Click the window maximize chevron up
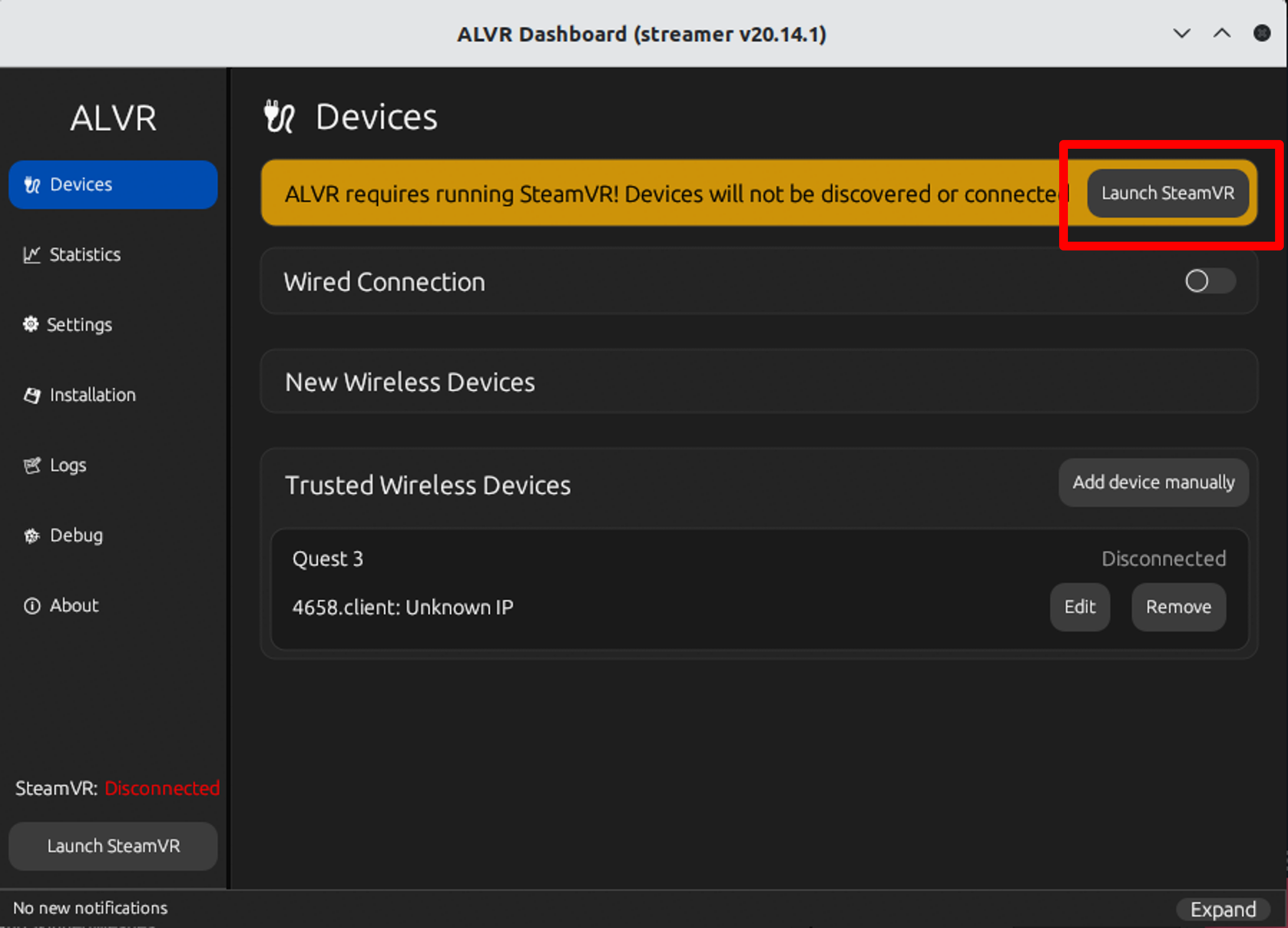 click(x=1222, y=33)
